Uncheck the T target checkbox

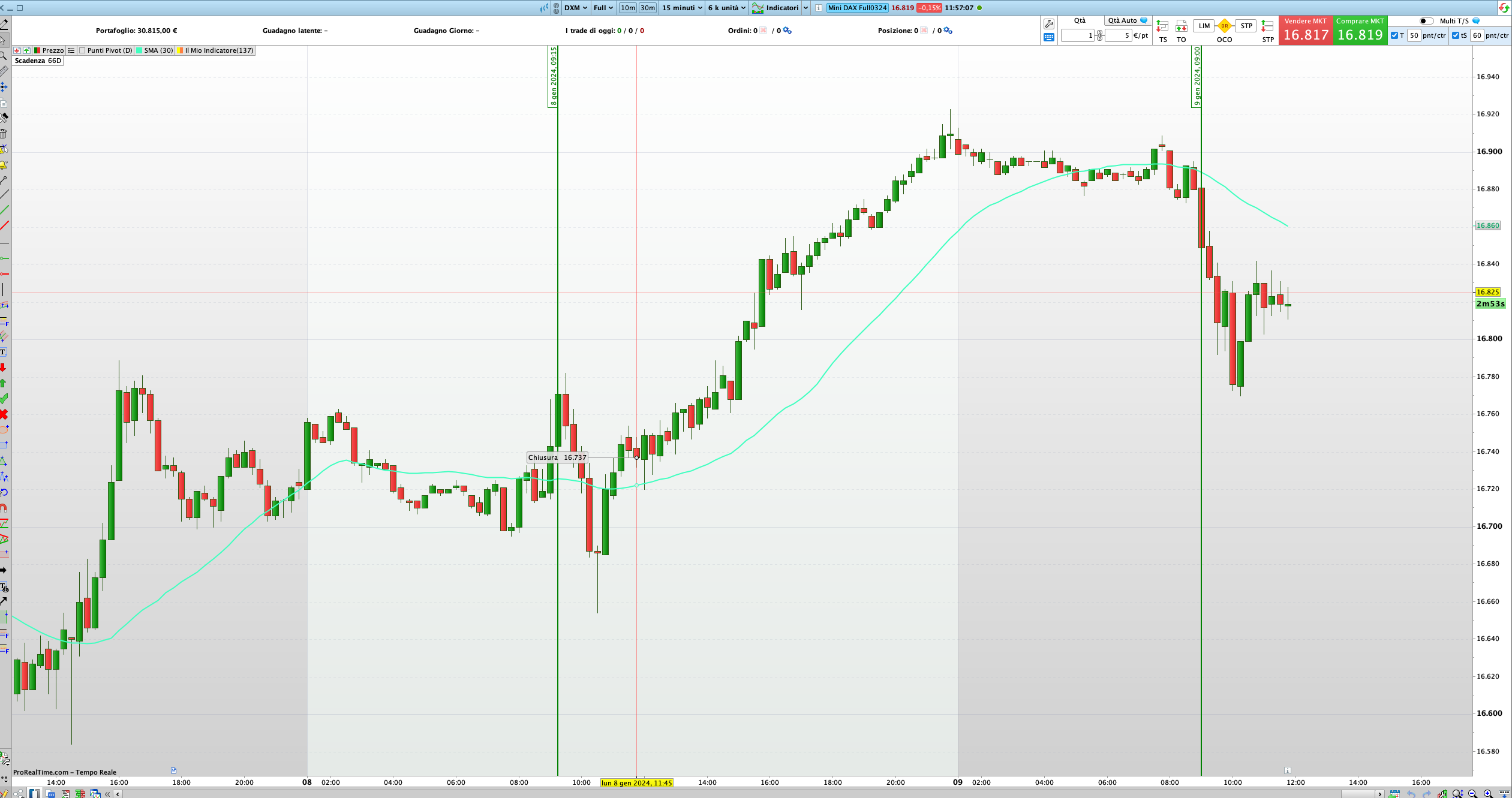coord(1394,35)
